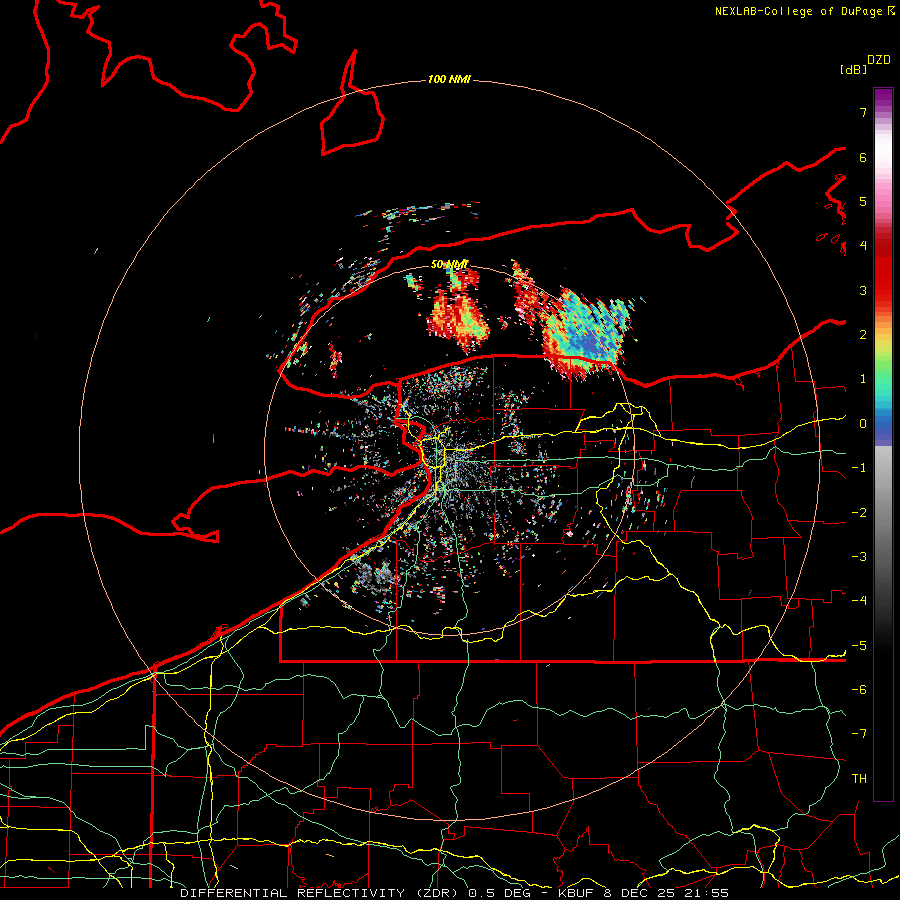Click the -4 tick label on color scale
900x900 pixels.
click(x=859, y=601)
